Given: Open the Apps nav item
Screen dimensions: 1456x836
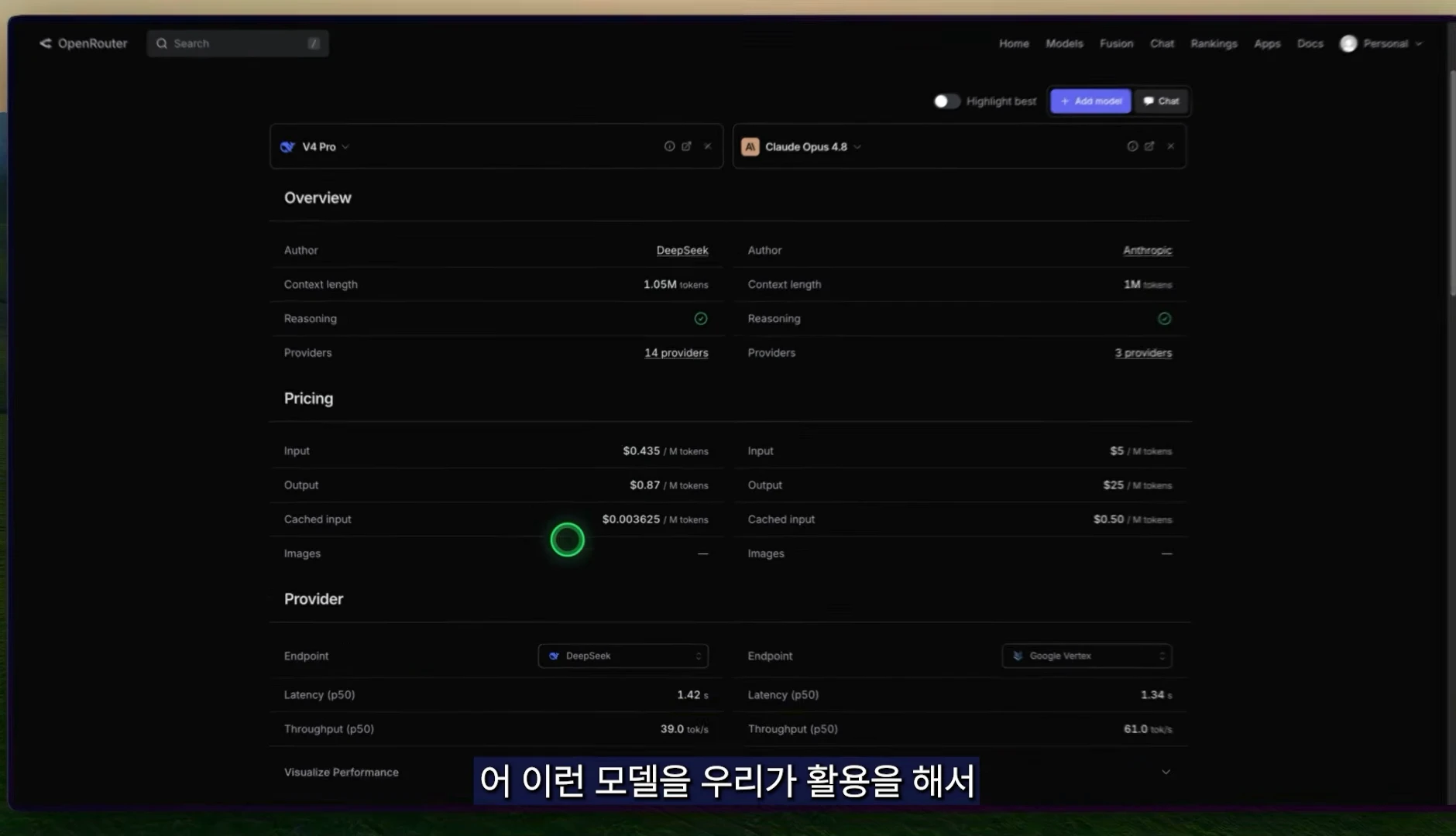Looking at the screenshot, I should (x=1267, y=43).
